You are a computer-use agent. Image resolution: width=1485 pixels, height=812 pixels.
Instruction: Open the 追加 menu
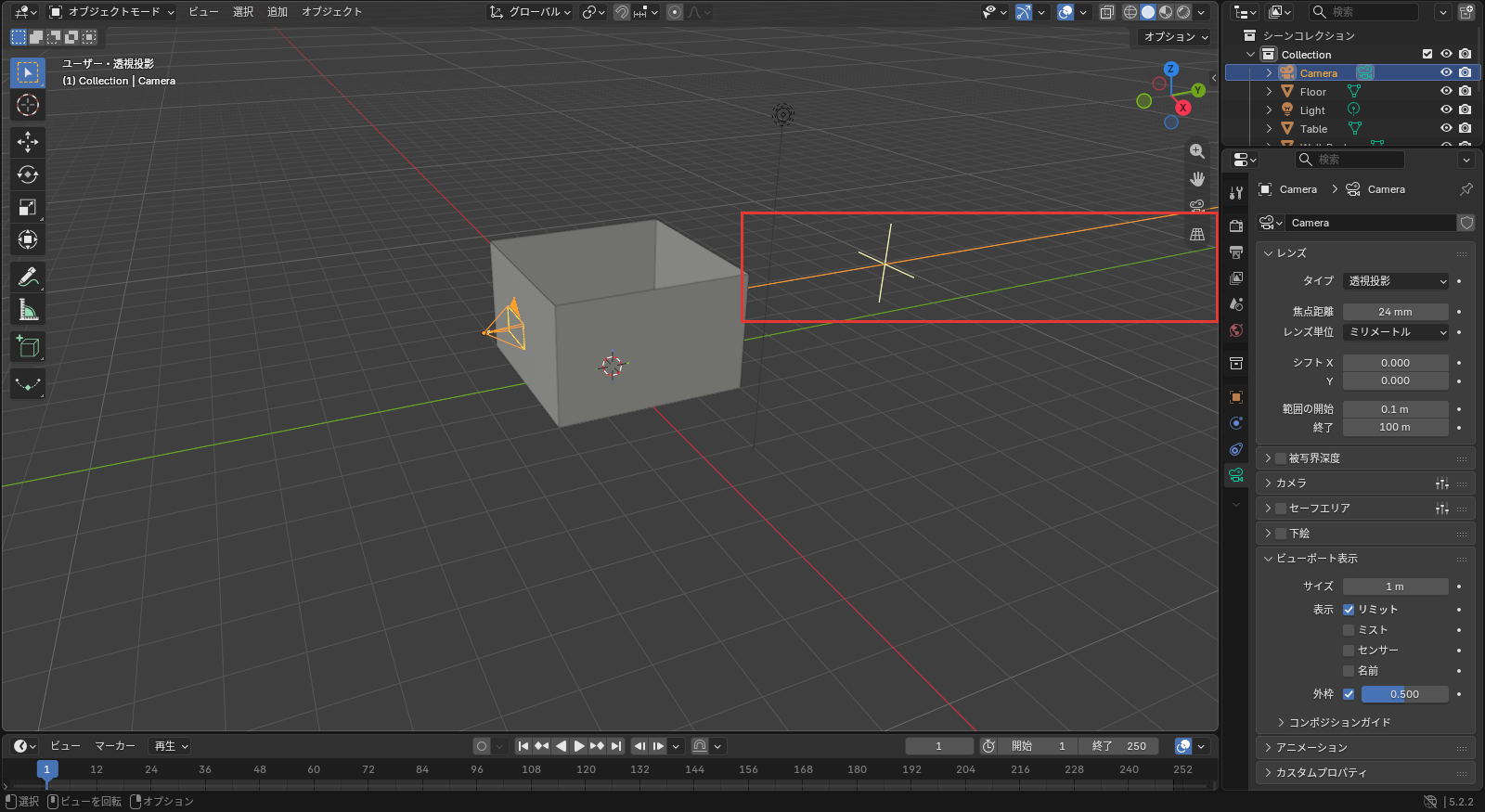point(278,12)
